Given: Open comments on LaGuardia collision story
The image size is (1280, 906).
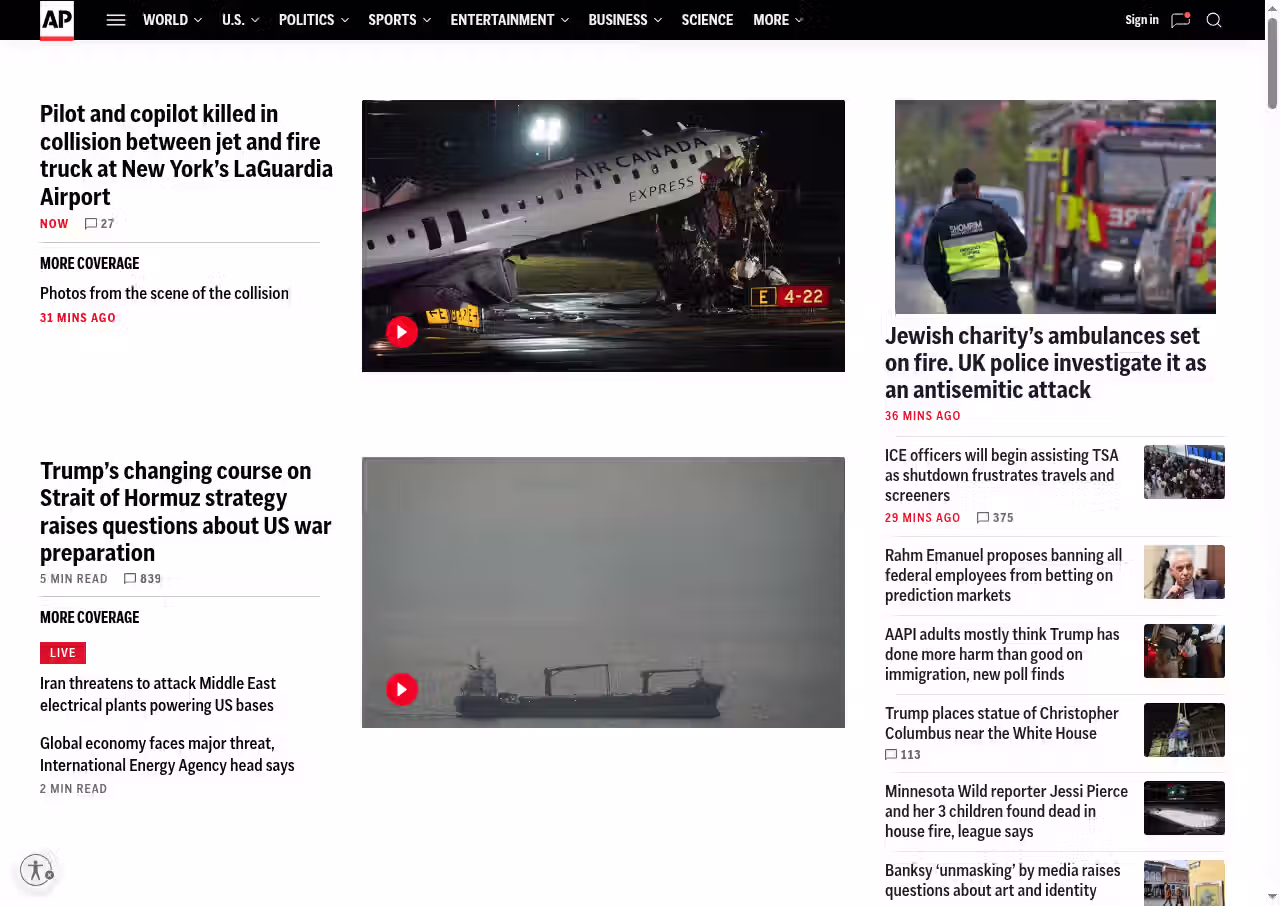Looking at the screenshot, I should 100,224.
